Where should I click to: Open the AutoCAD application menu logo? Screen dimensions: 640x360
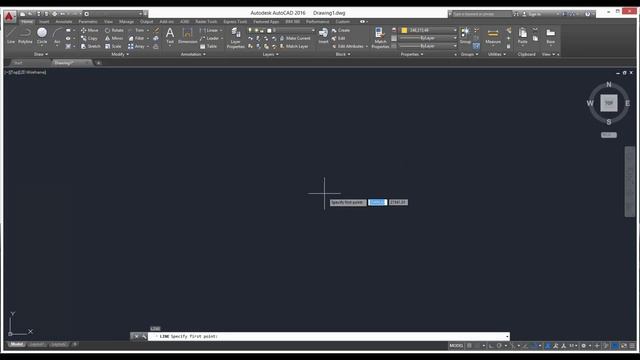click(x=9, y=17)
